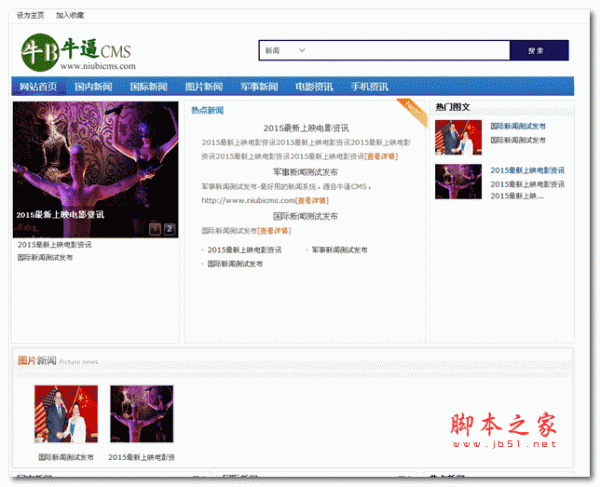Click the 2015最新上映电影资讯 caption overlay on the slideshow

60,215
